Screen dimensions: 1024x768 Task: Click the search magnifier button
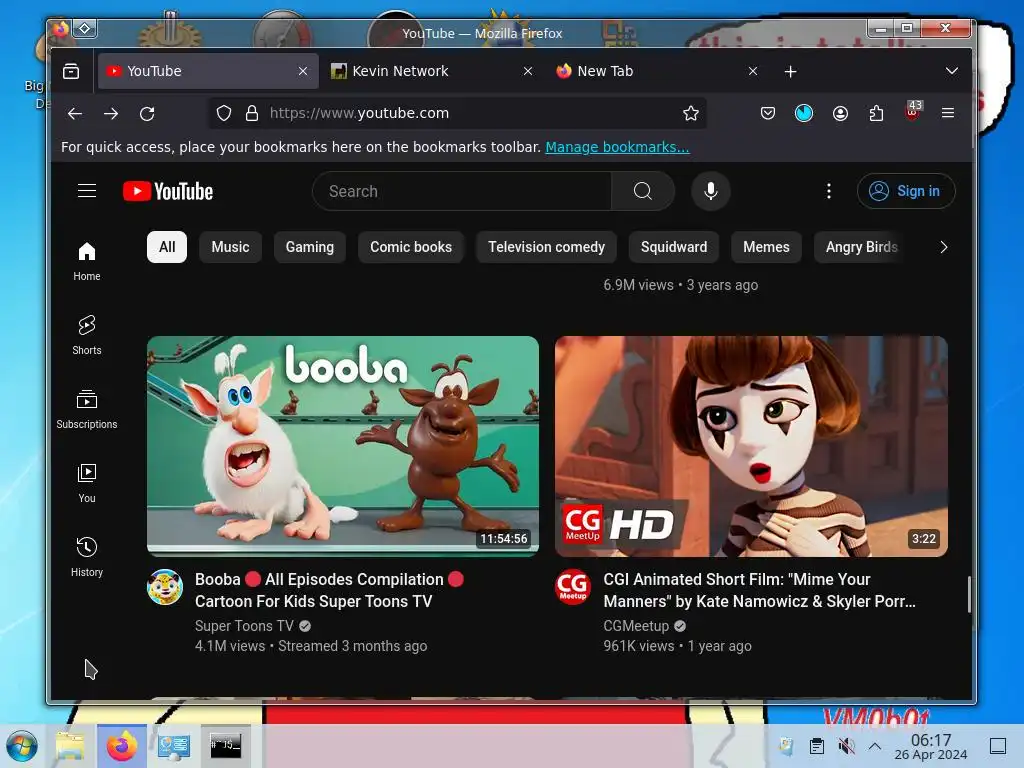click(x=643, y=191)
